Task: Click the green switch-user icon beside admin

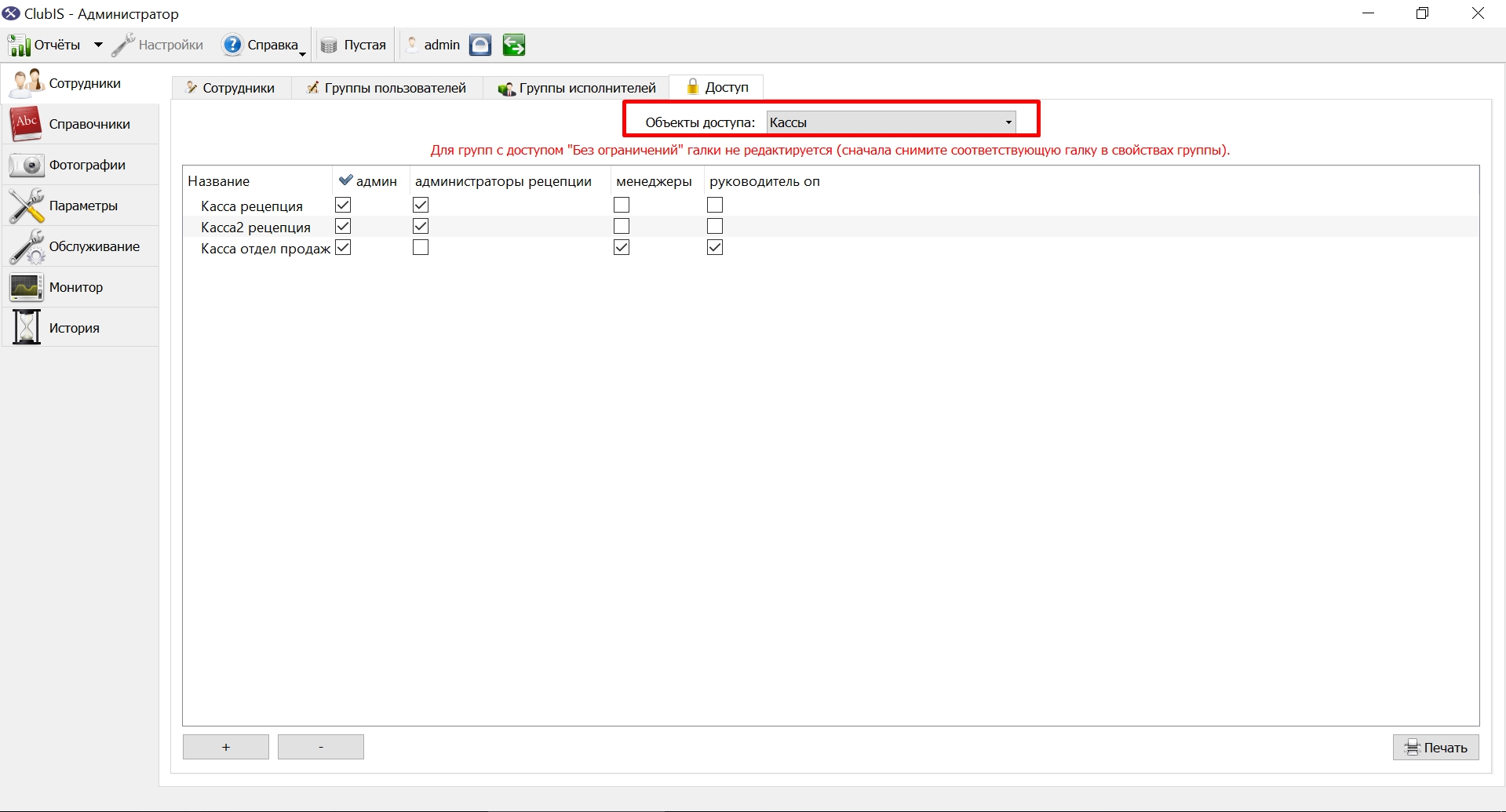Action: point(514,46)
